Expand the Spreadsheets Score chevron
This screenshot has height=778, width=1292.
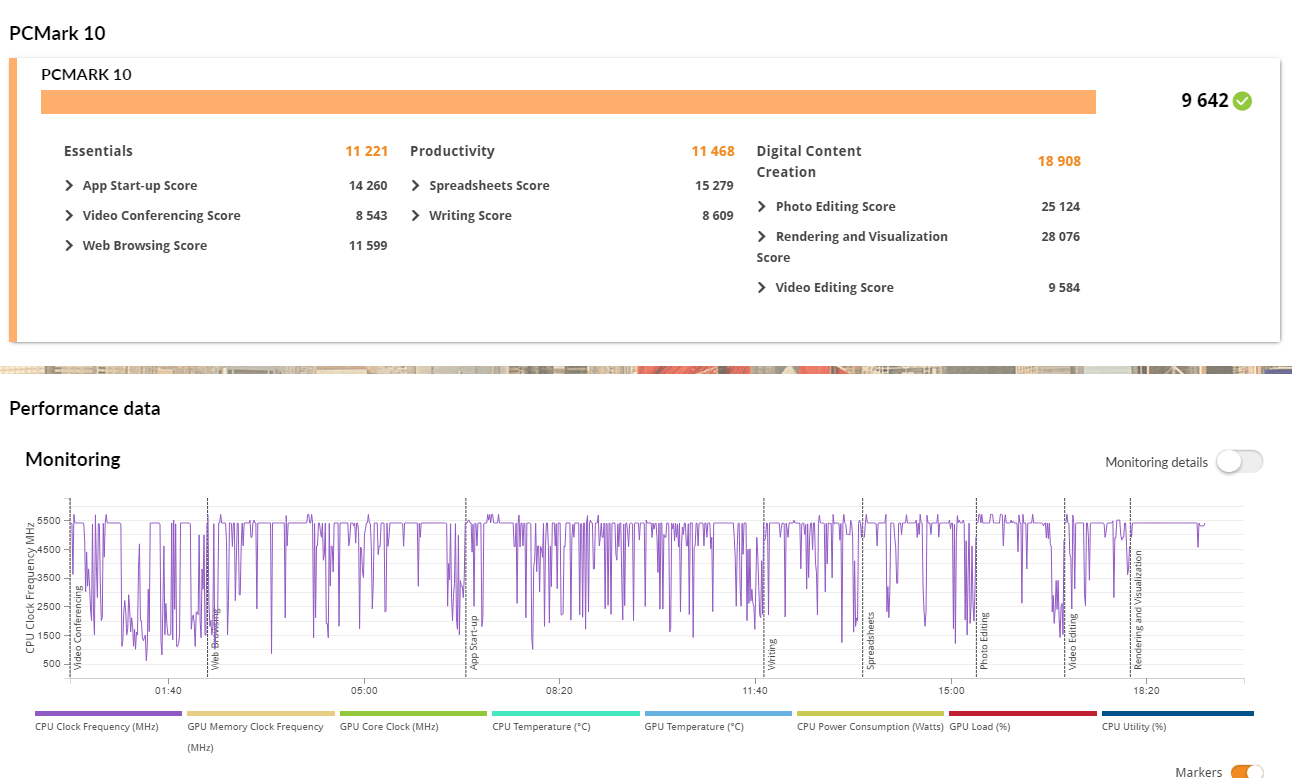(416, 186)
